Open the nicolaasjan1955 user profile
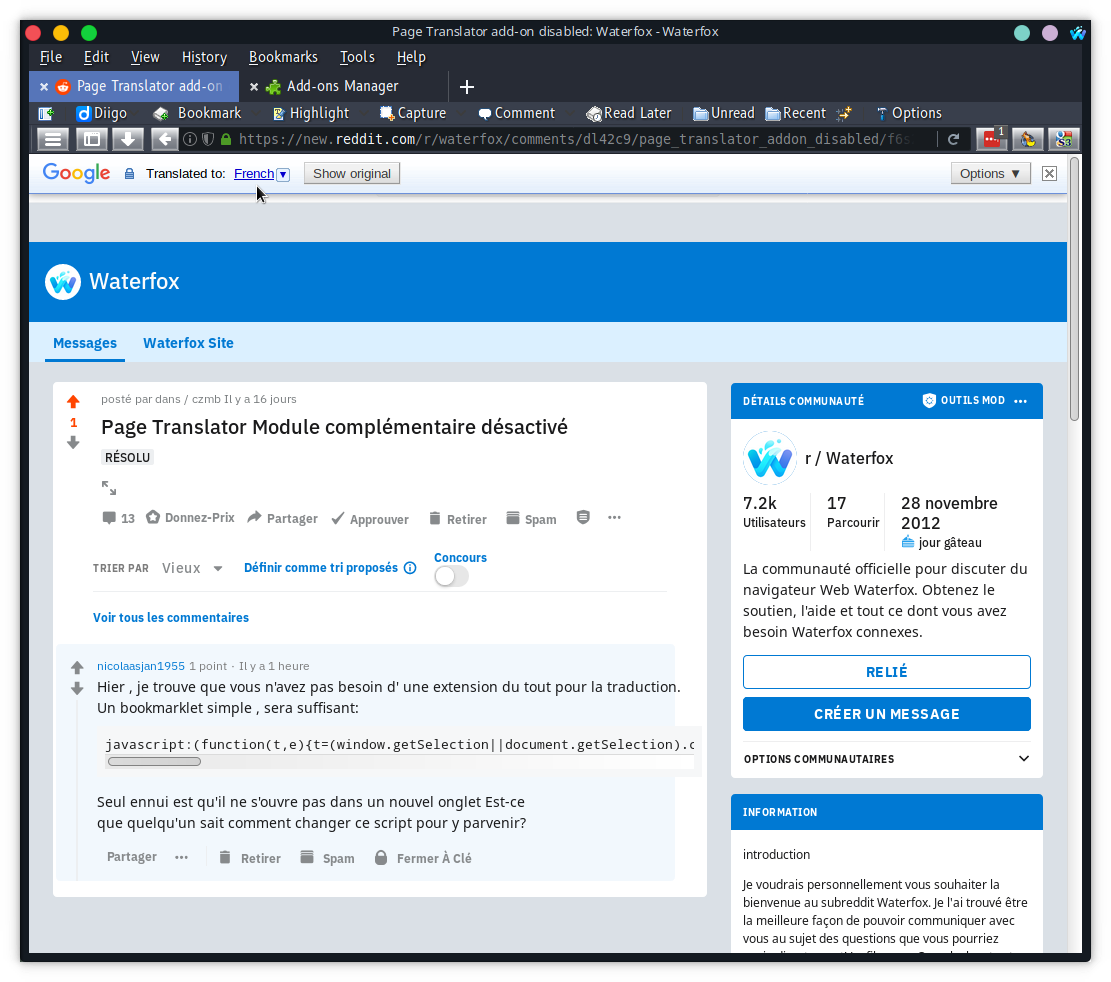The height and width of the screenshot is (982, 1111). pos(141,666)
